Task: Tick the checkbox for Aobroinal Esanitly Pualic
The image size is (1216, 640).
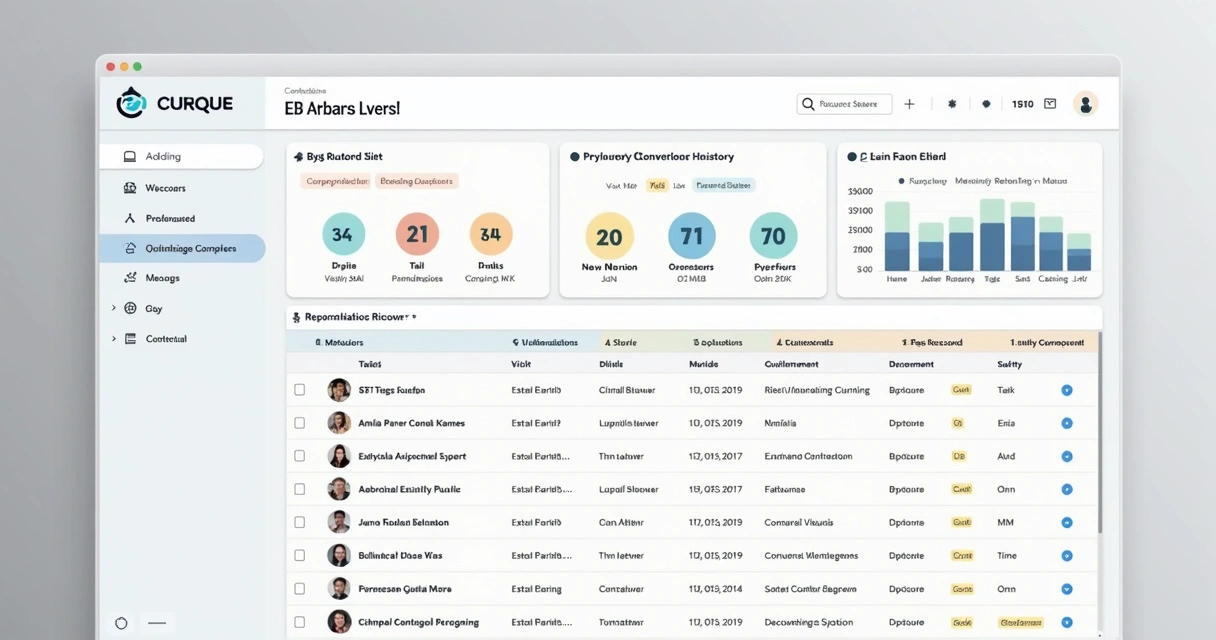Action: (x=299, y=489)
